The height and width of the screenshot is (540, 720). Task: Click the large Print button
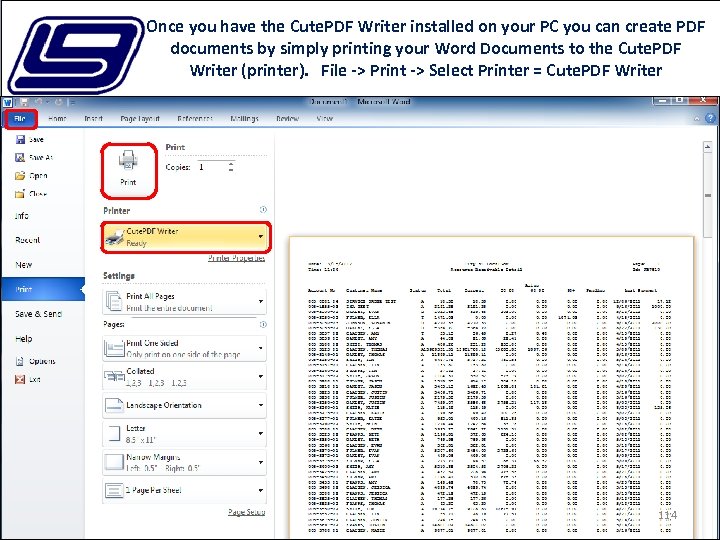[x=129, y=171]
